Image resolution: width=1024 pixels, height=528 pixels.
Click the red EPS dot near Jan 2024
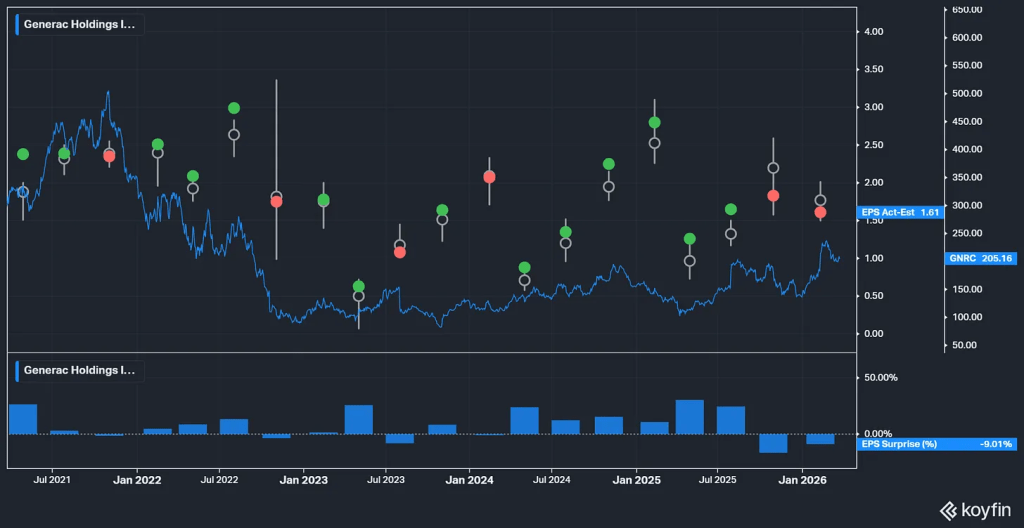489,177
